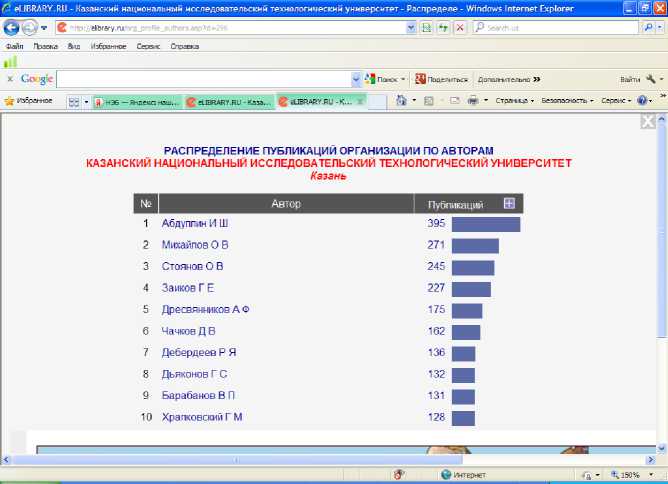Open recent pages dropdown beside navigation arrows
This screenshot has width=668, height=484.
click(x=44, y=28)
